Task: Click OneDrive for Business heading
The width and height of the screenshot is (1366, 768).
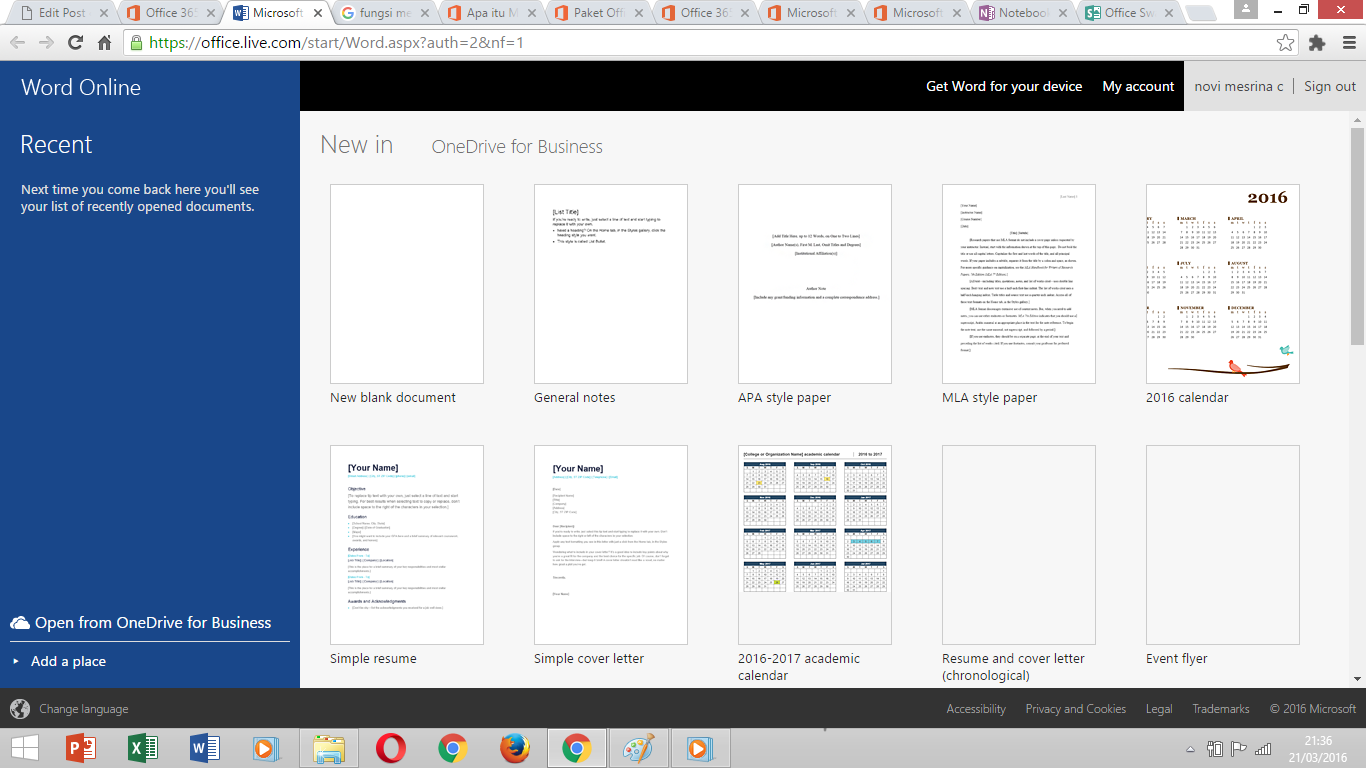Action: 517,147
